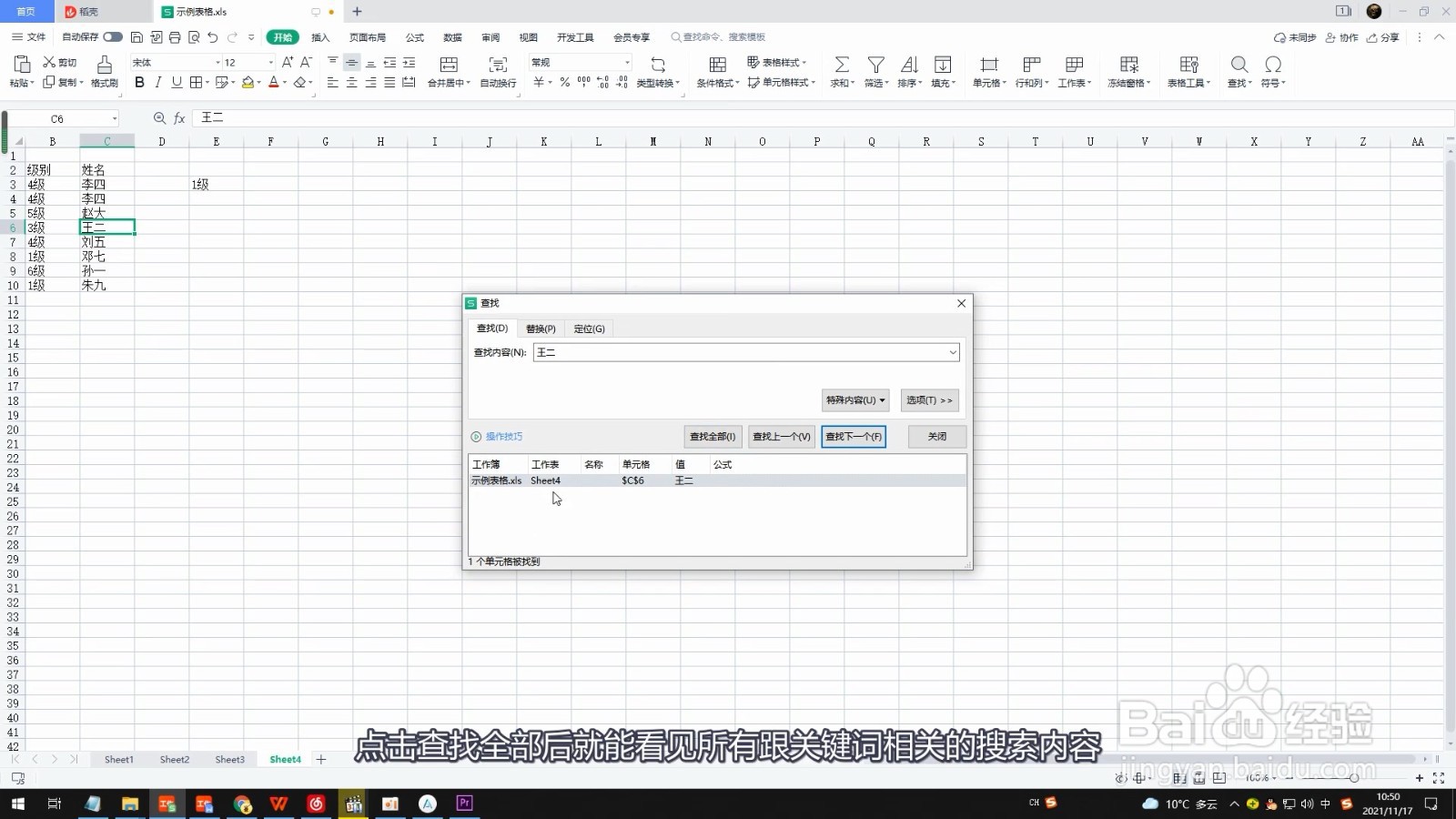Viewport: 1456px width, 819px height.
Task: Open the Data (数据) ribbon tab
Action: pos(453,37)
